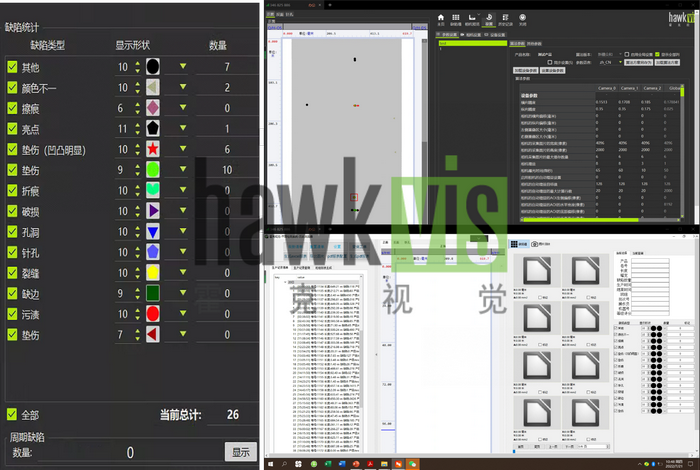This screenshot has width=700, height=470.
Task: Expand the shape dropdown for 裂缝
Action: pyautogui.click(x=183, y=272)
